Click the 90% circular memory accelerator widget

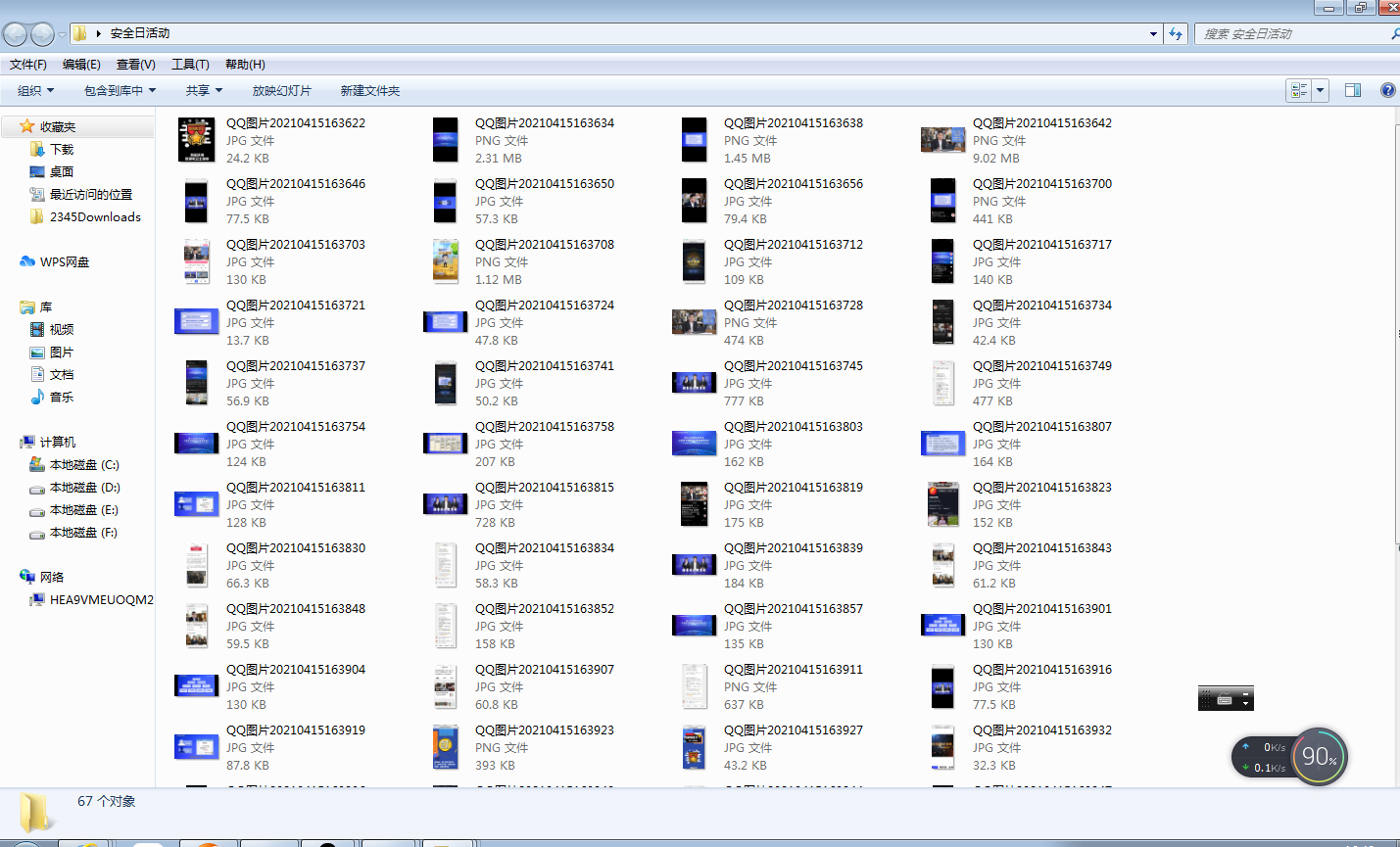(x=1319, y=756)
